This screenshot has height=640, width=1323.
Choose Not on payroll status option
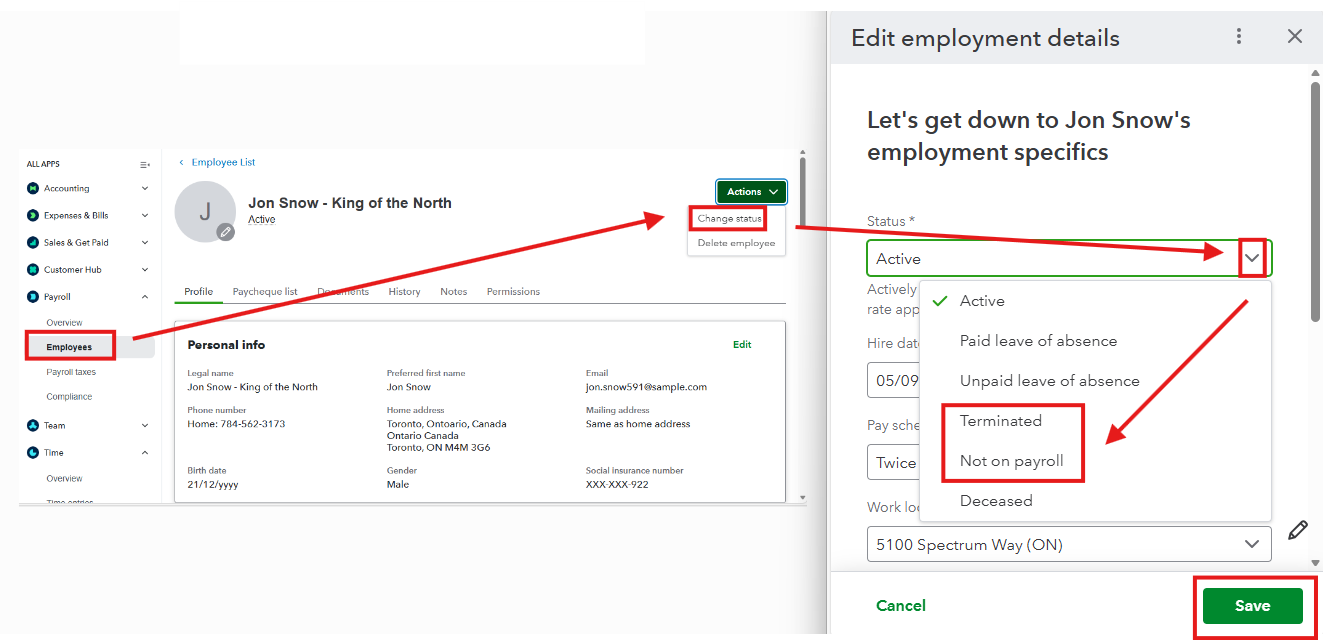point(1012,461)
